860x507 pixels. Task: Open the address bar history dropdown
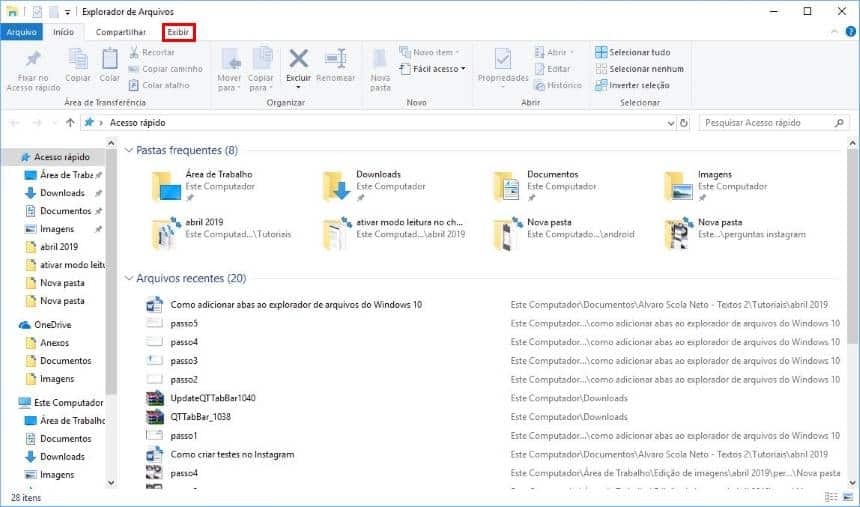(x=671, y=123)
